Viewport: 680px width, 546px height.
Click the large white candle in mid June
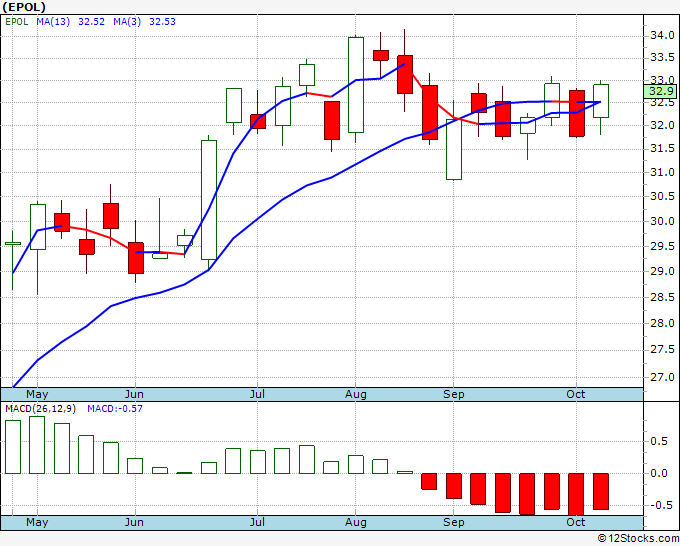(x=209, y=200)
